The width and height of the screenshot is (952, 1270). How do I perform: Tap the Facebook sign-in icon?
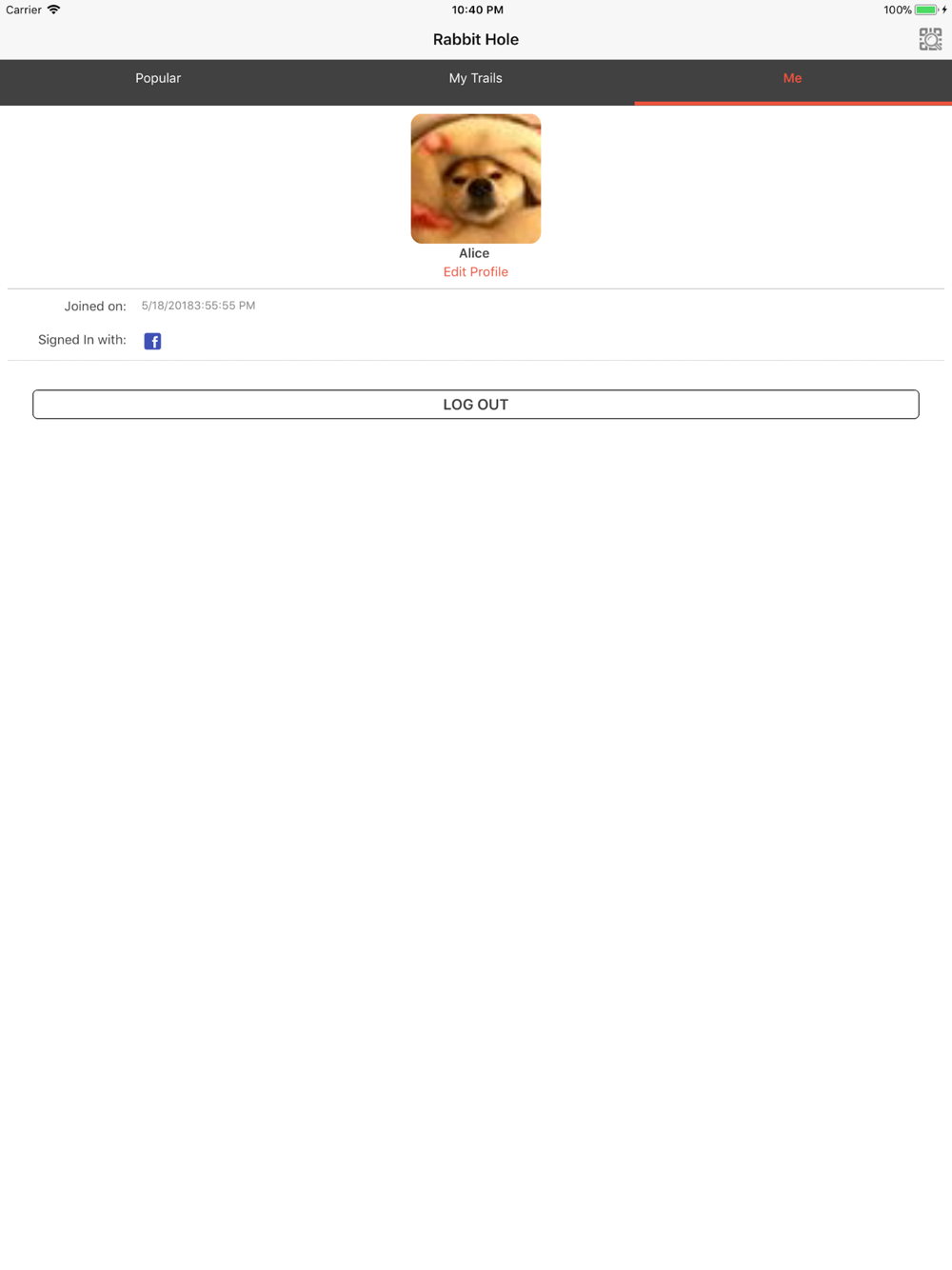(x=152, y=341)
